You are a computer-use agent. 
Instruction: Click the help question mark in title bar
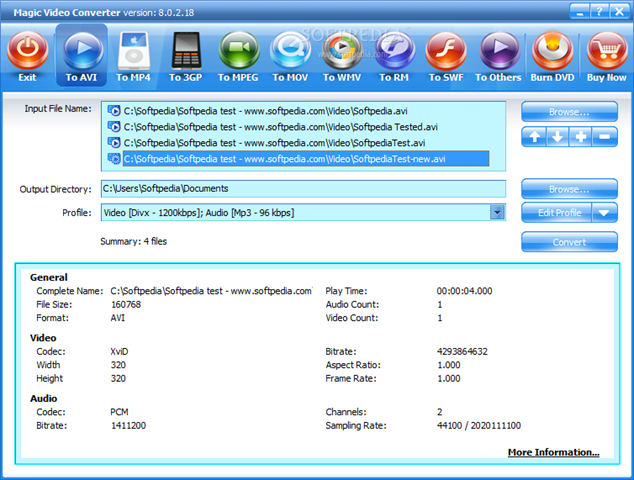(599, 12)
